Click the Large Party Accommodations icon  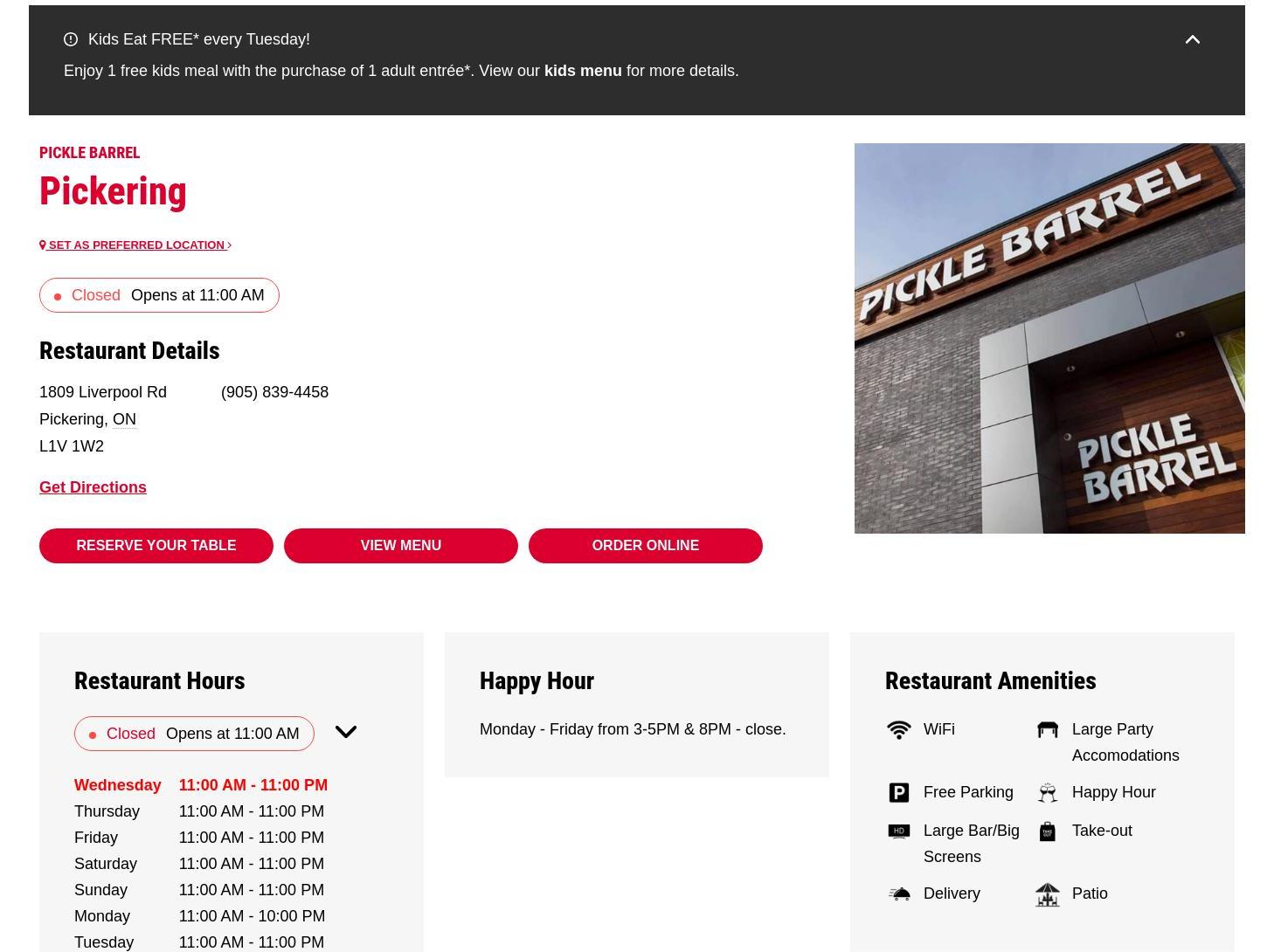(x=1048, y=729)
